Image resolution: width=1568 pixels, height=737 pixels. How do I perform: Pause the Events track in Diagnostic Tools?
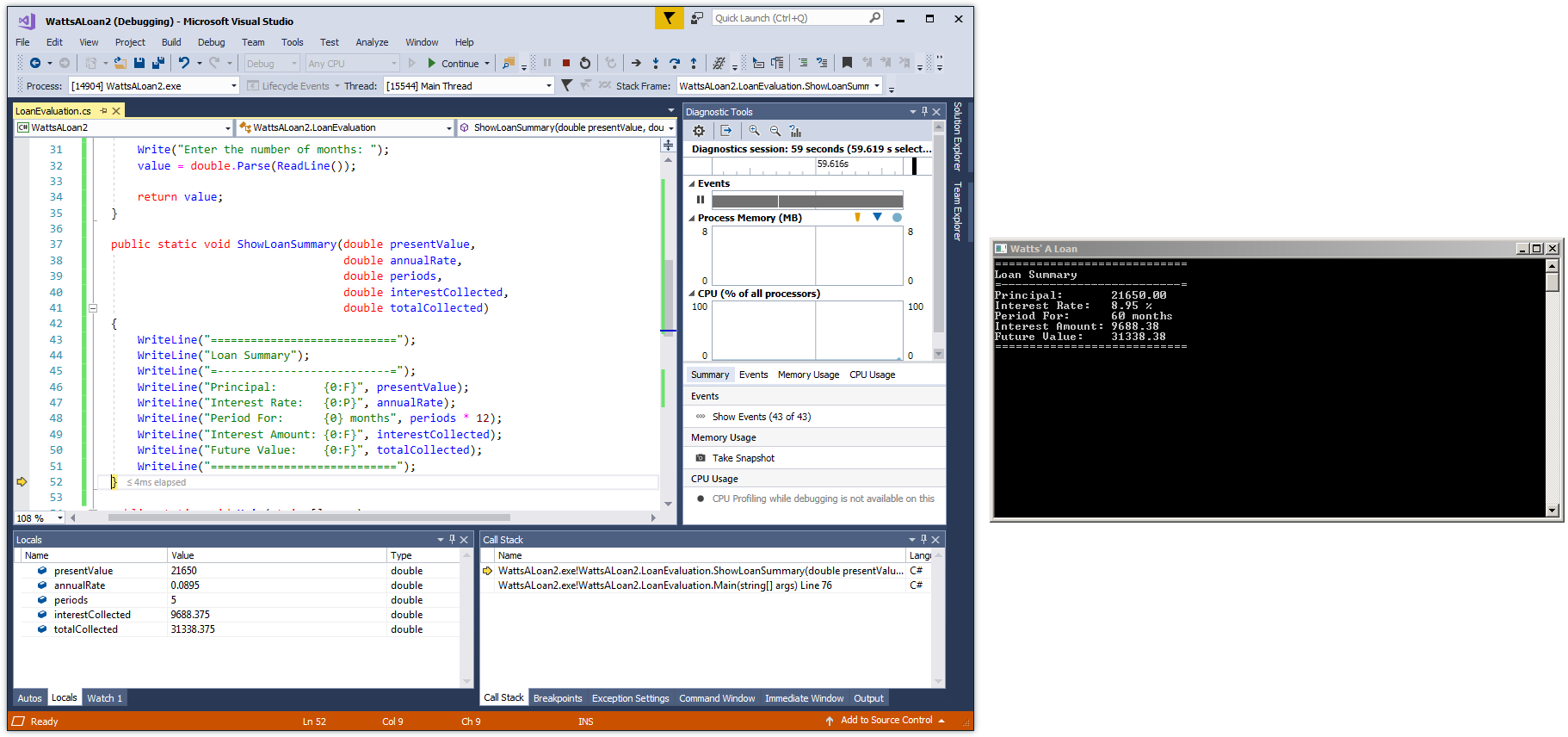tap(701, 200)
